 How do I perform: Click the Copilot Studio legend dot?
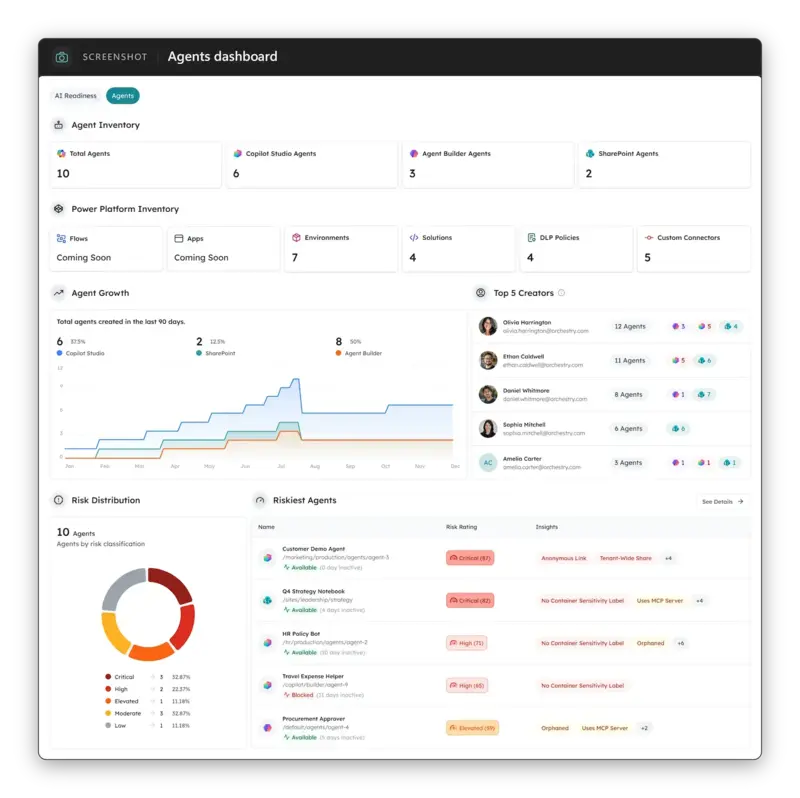point(60,353)
